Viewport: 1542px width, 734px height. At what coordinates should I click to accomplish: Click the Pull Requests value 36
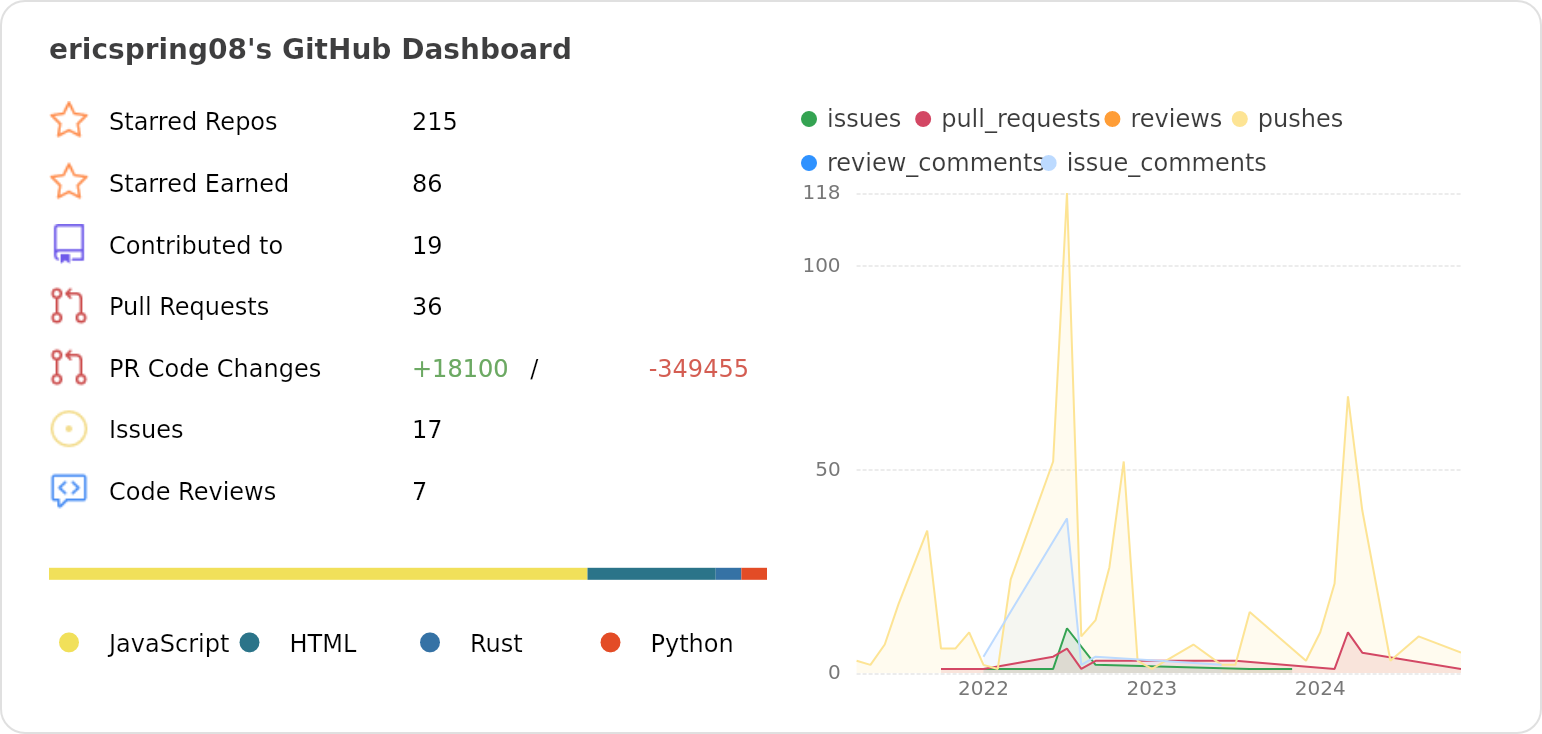(x=427, y=307)
